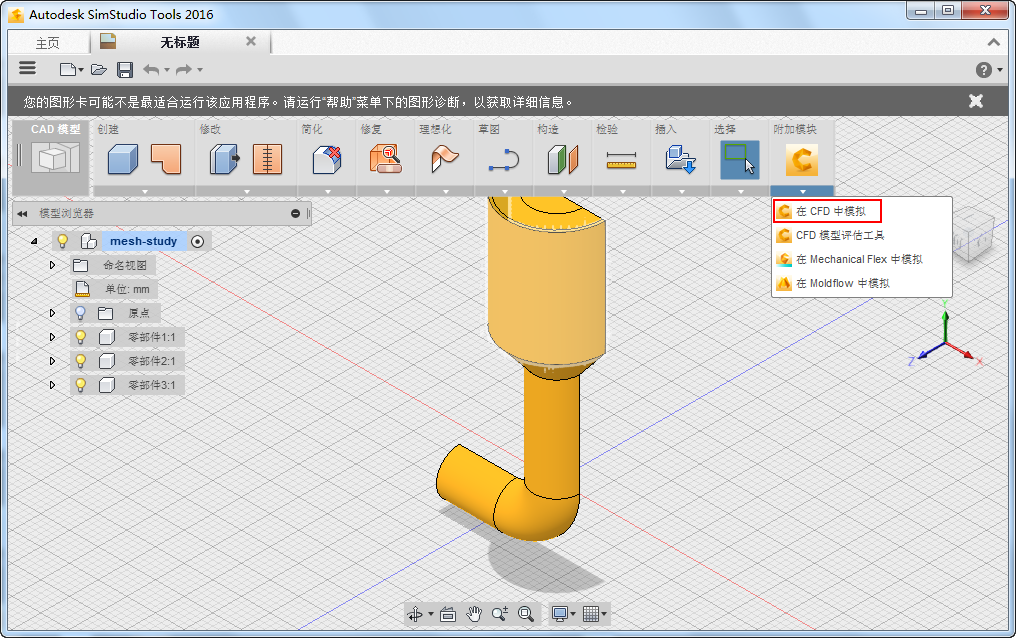
Task: Select the Simplify remove-feature tool
Action: click(x=327, y=159)
